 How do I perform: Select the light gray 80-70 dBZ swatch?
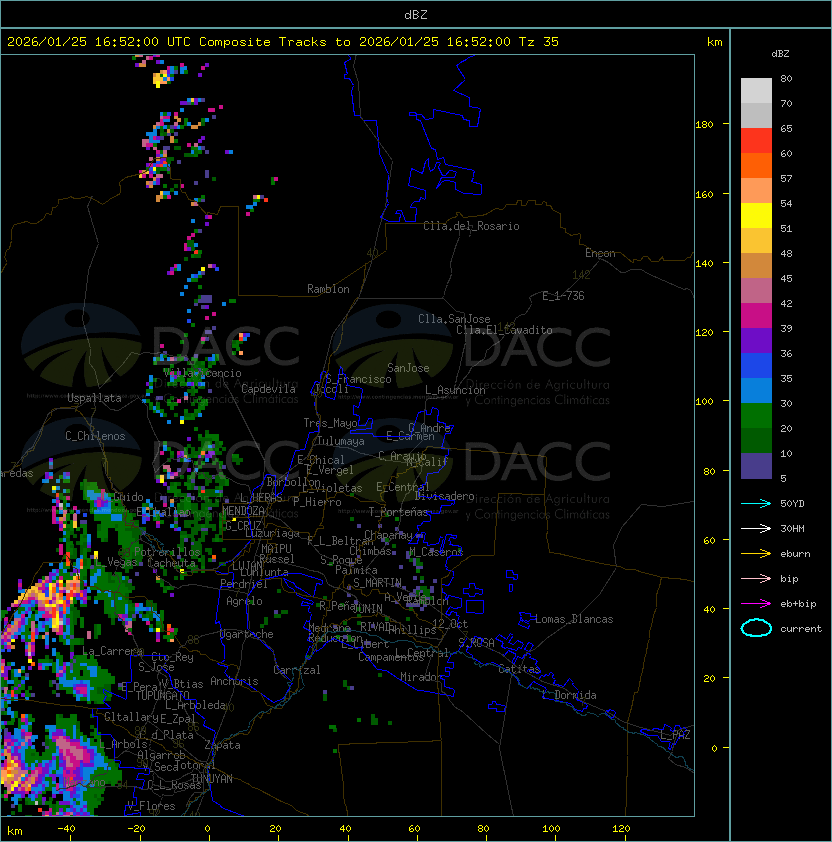tap(756, 90)
